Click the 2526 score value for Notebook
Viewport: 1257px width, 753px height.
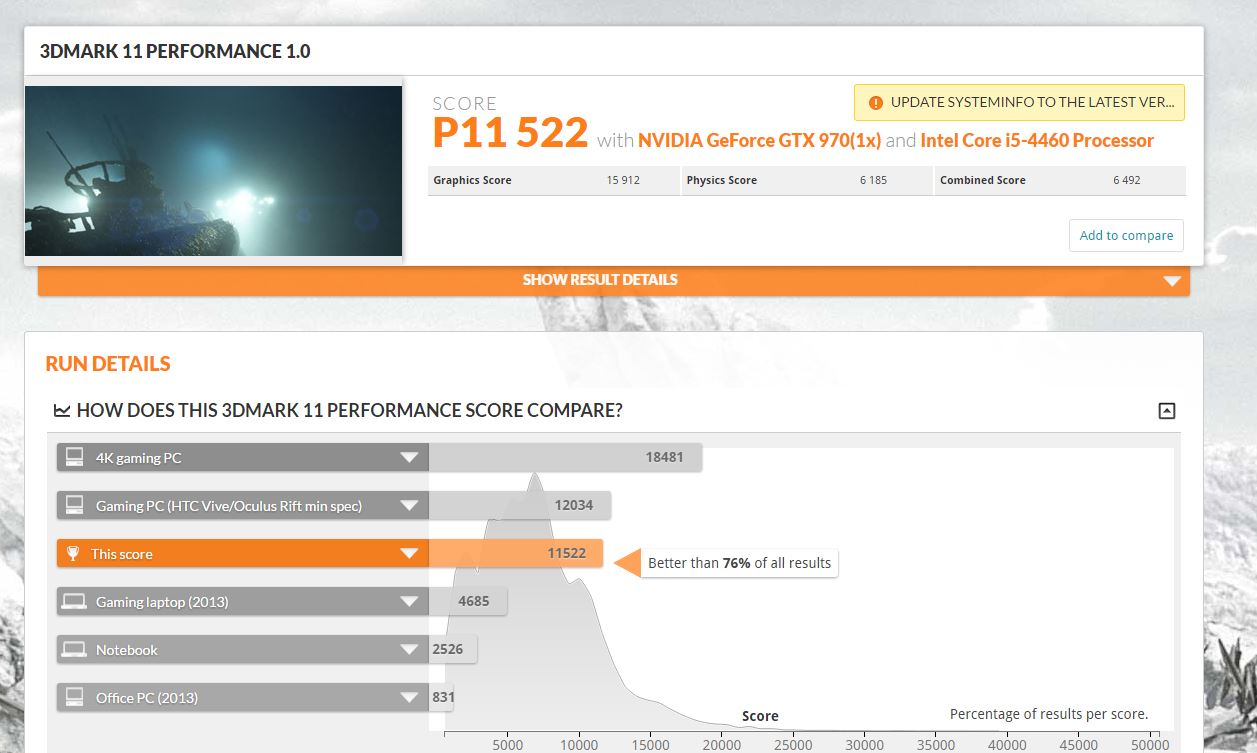(448, 650)
